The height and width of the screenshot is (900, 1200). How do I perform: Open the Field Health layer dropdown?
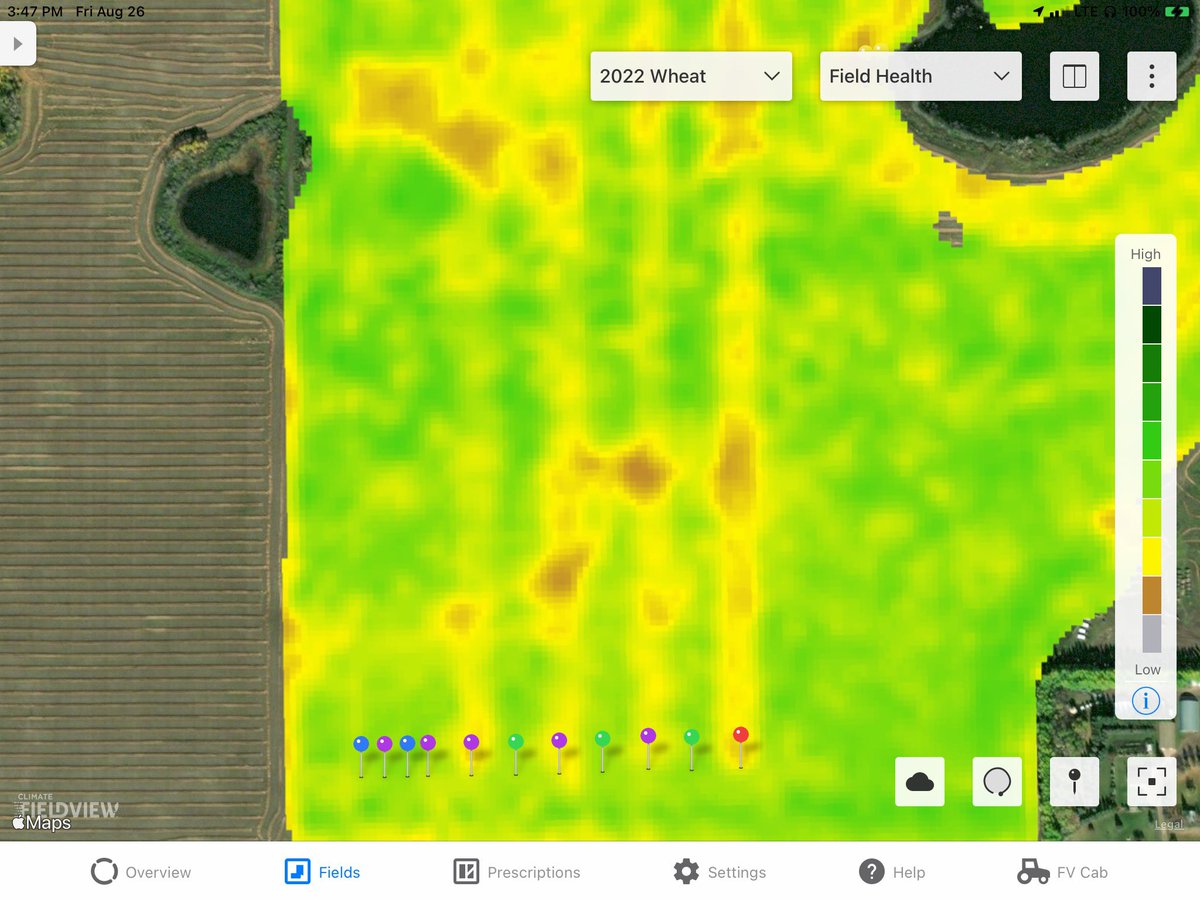click(x=921, y=76)
